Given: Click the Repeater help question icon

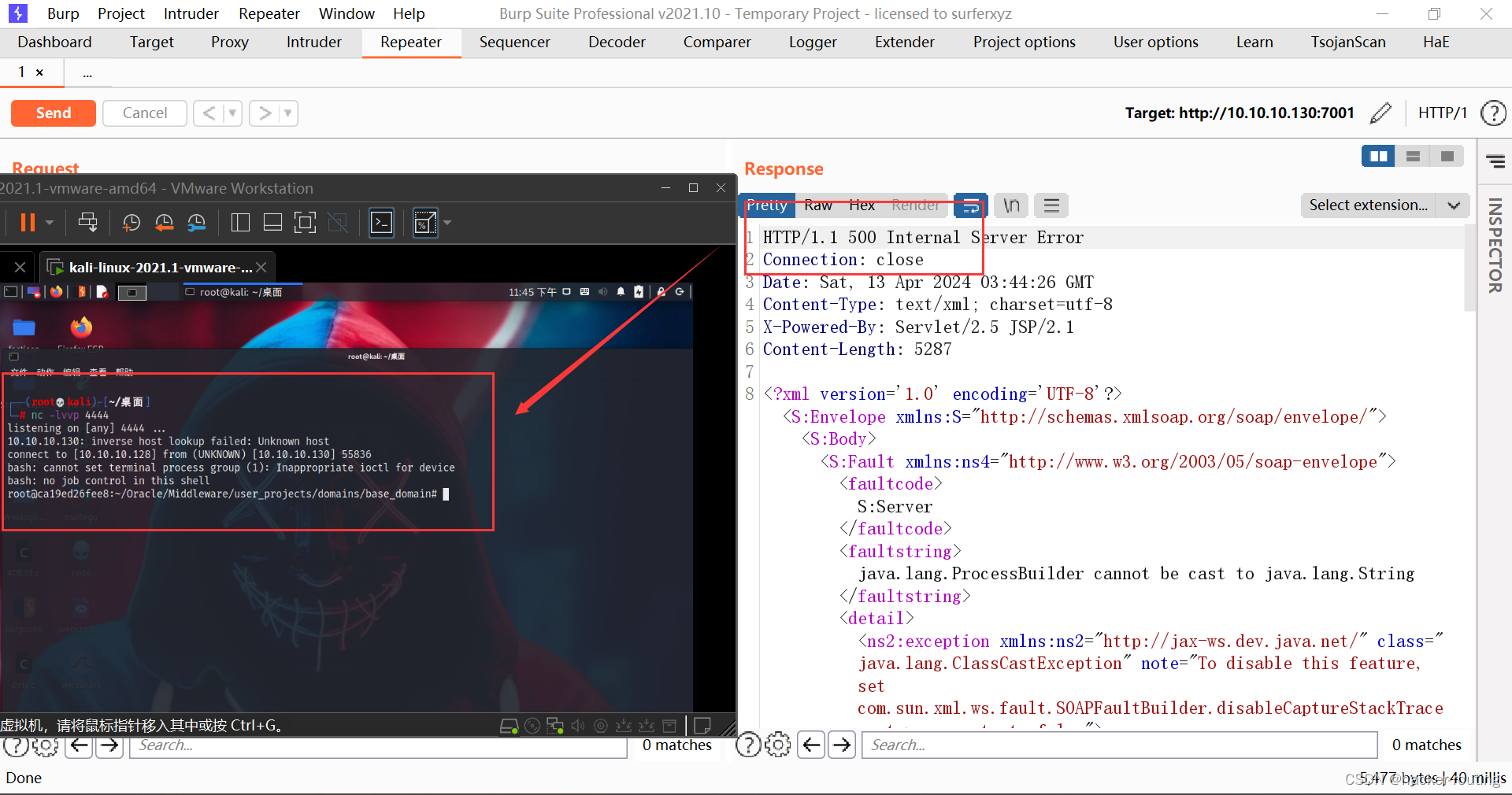Looking at the screenshot, I should coord(1493,113).
